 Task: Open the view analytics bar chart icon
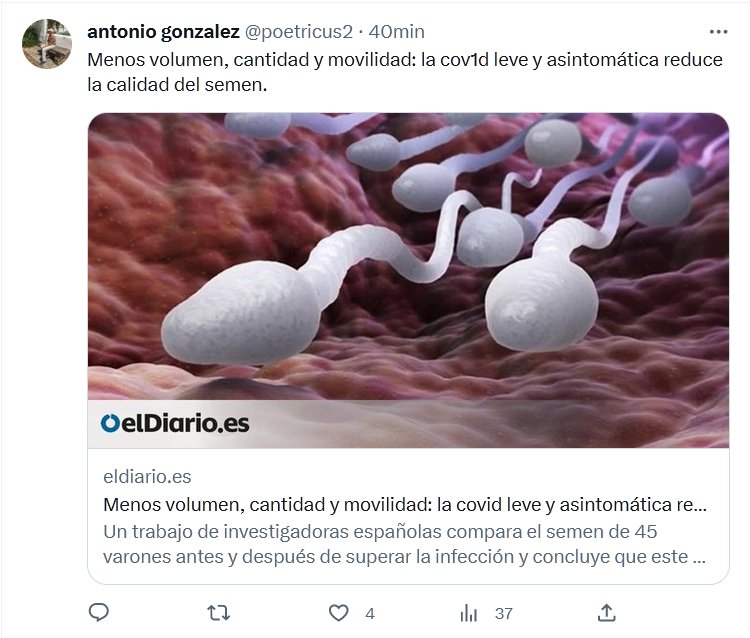click(469, 613)
